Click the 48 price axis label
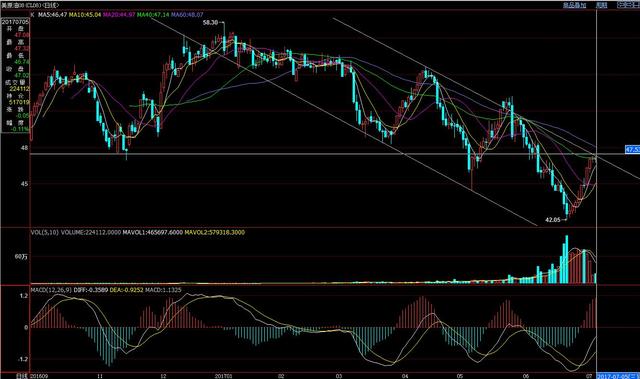 coord(24,148)
